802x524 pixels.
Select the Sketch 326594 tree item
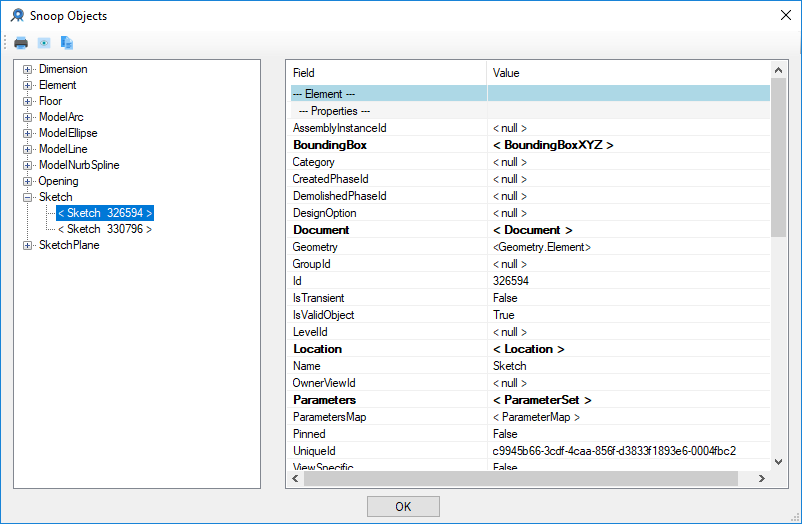pyautogui.click(x=104, y=213)
